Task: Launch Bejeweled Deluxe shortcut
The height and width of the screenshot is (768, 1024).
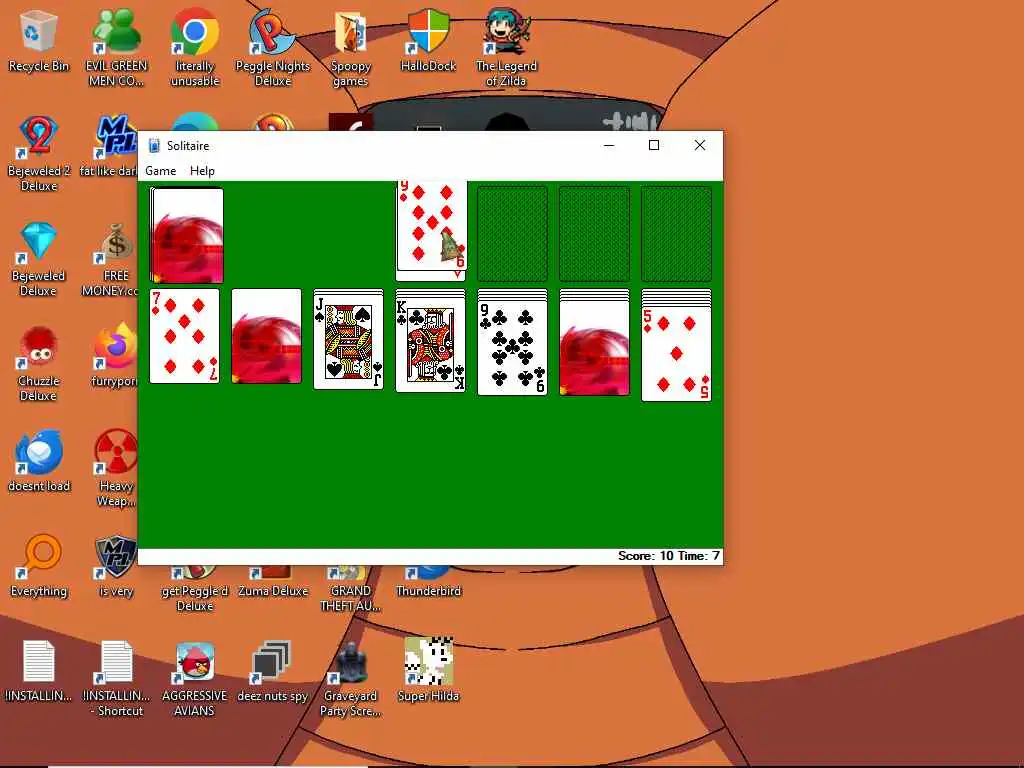Action: (39, 259)
